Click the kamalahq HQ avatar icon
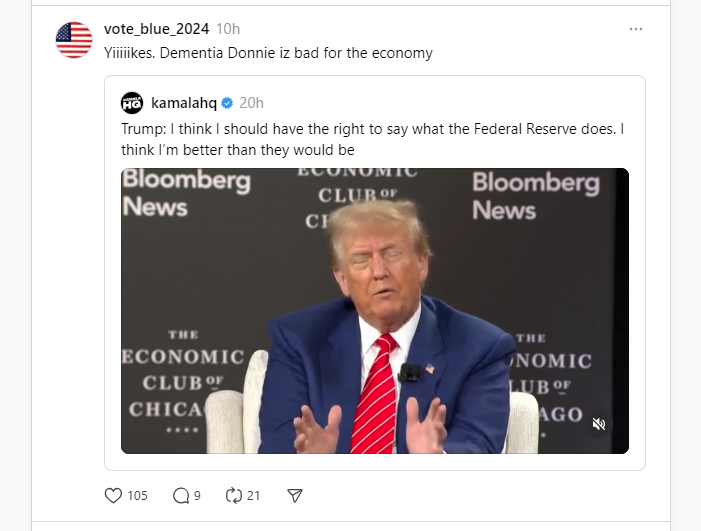The image size is (701, 531). [x=132, y=103]
